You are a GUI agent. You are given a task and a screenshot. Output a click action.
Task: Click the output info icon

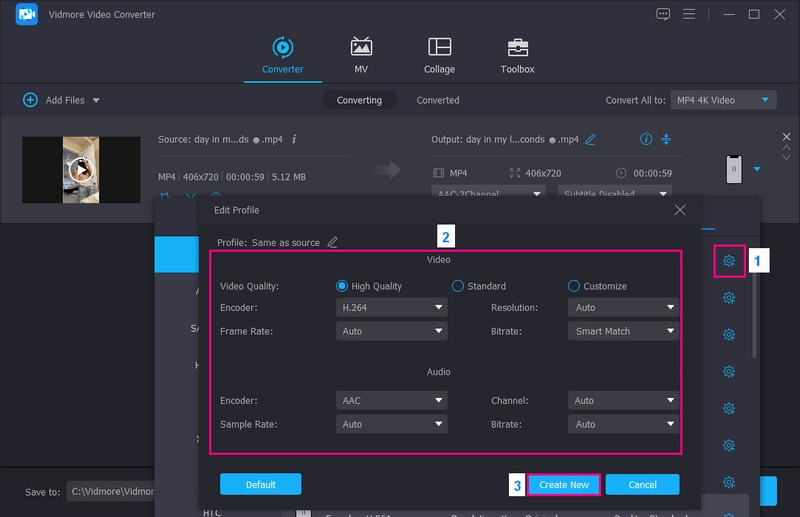click(x=646, y=139)
